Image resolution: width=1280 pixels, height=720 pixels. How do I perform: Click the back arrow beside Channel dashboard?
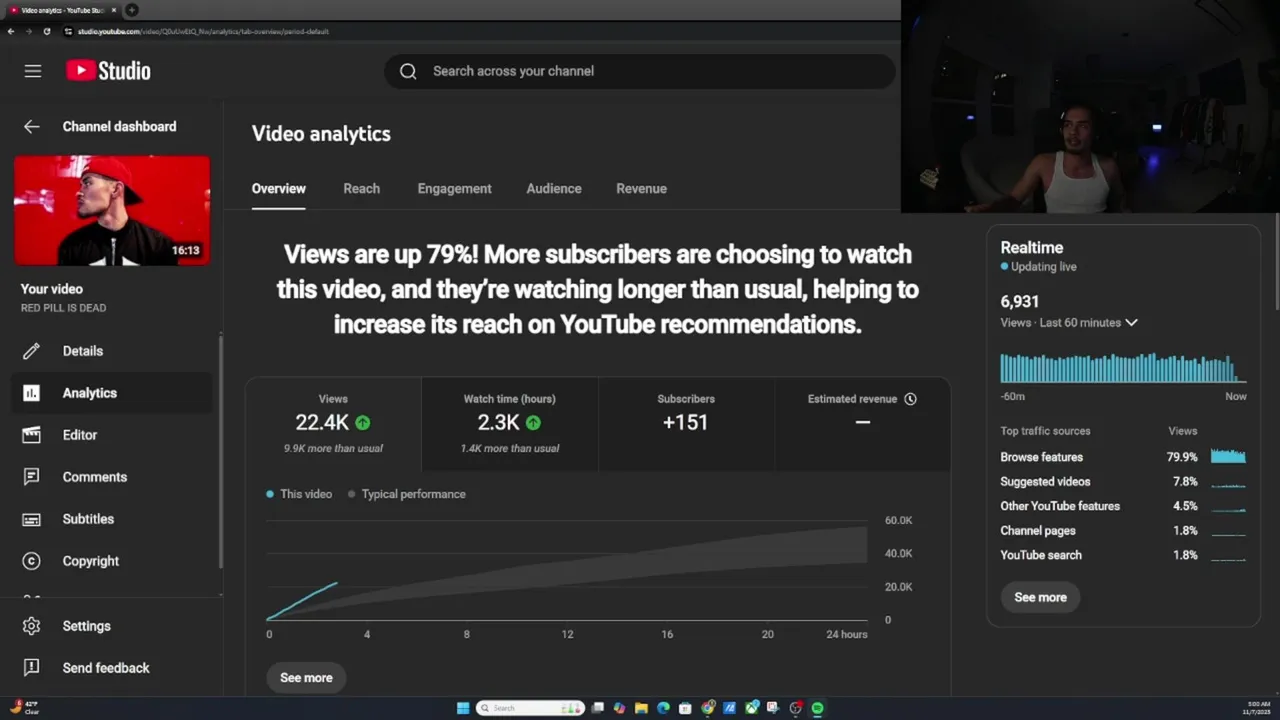32,126
